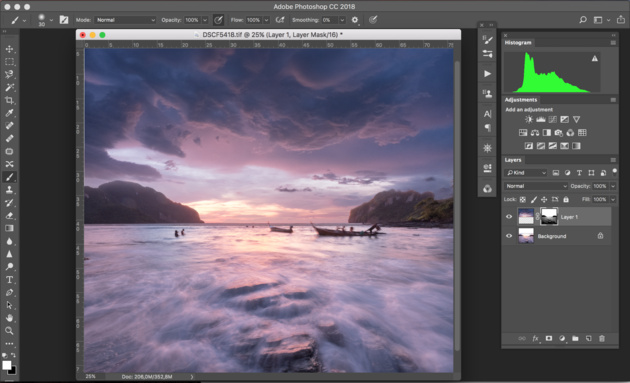The height and width of the screenshot is (383, 630).
Task: Add a Black & White adjustment
Action: click(x=547, y=133)
